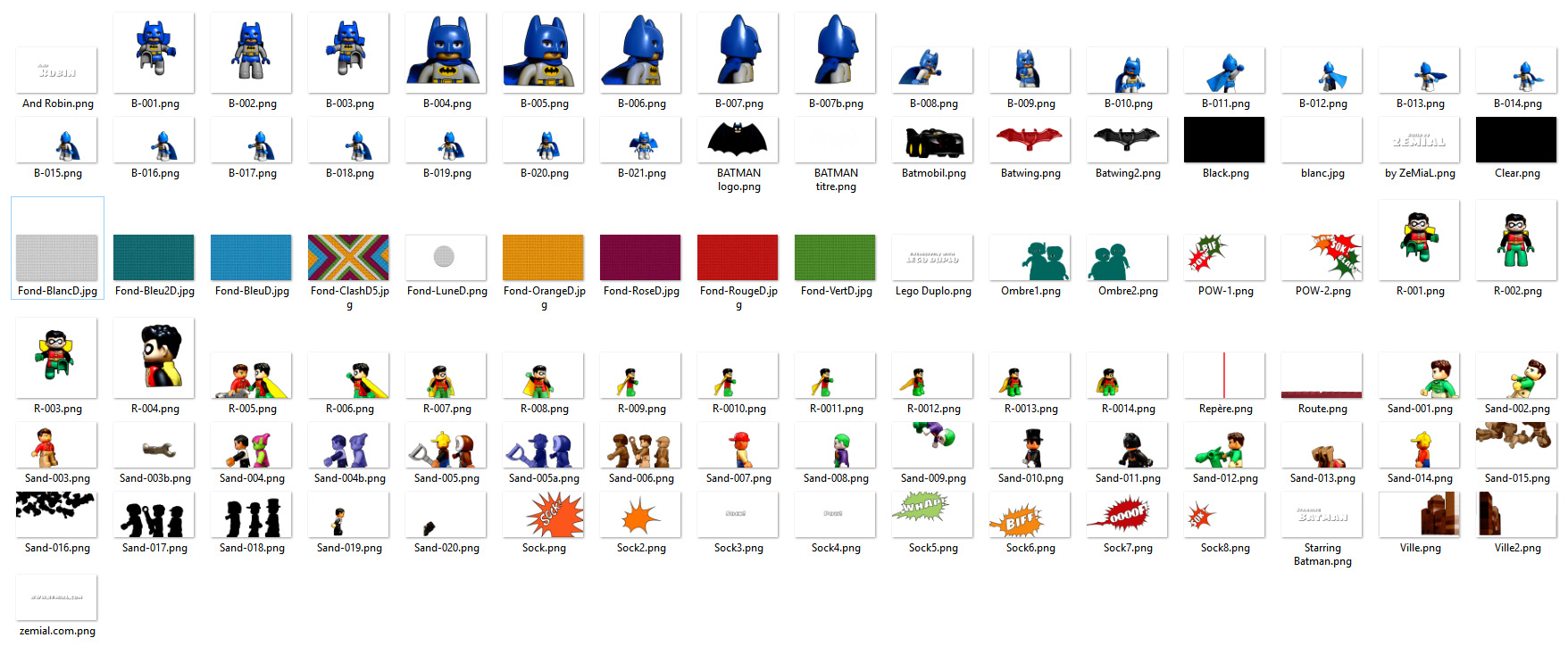The image size is (1568, 646).
Task: Select the orange Sock6.png BIFF burst
Action: pos(1030,515)
